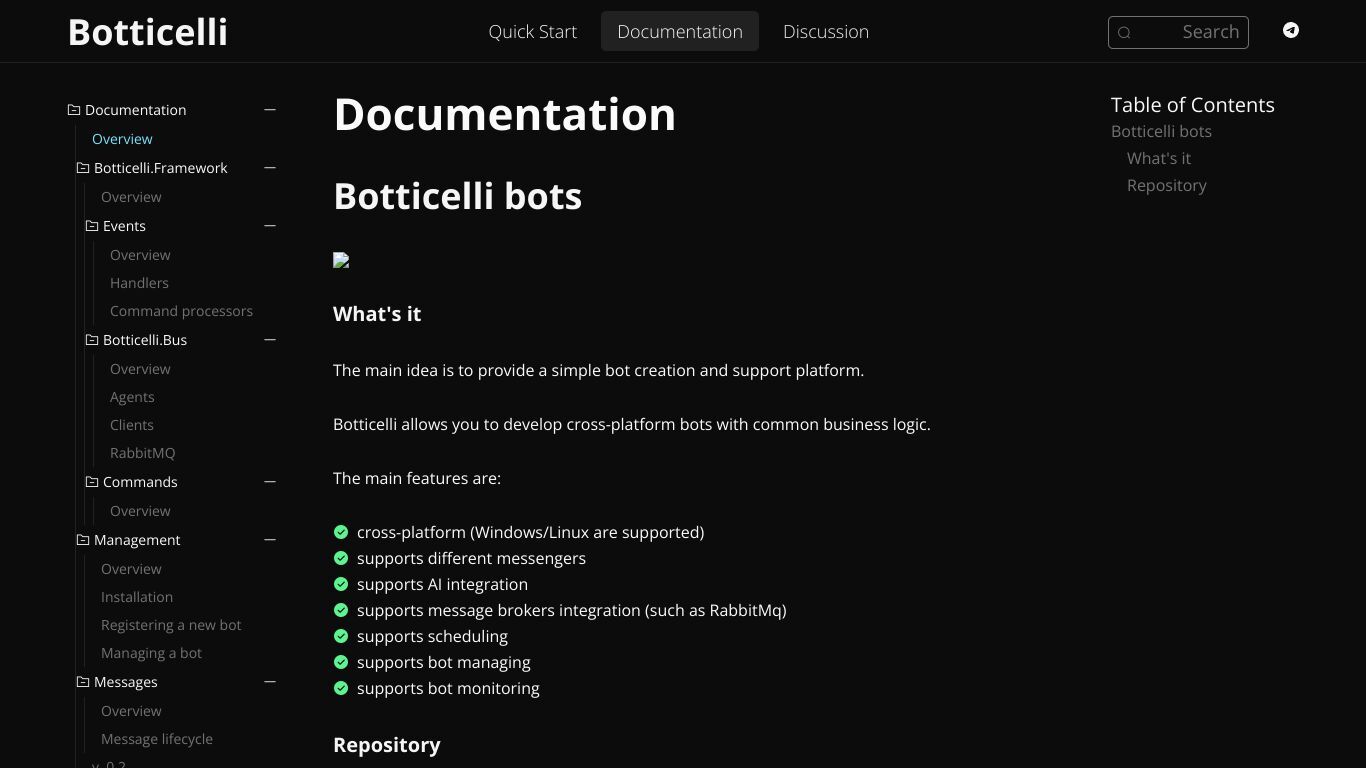
Task: Click the Management folder label
Action: [x=137, y=540]
